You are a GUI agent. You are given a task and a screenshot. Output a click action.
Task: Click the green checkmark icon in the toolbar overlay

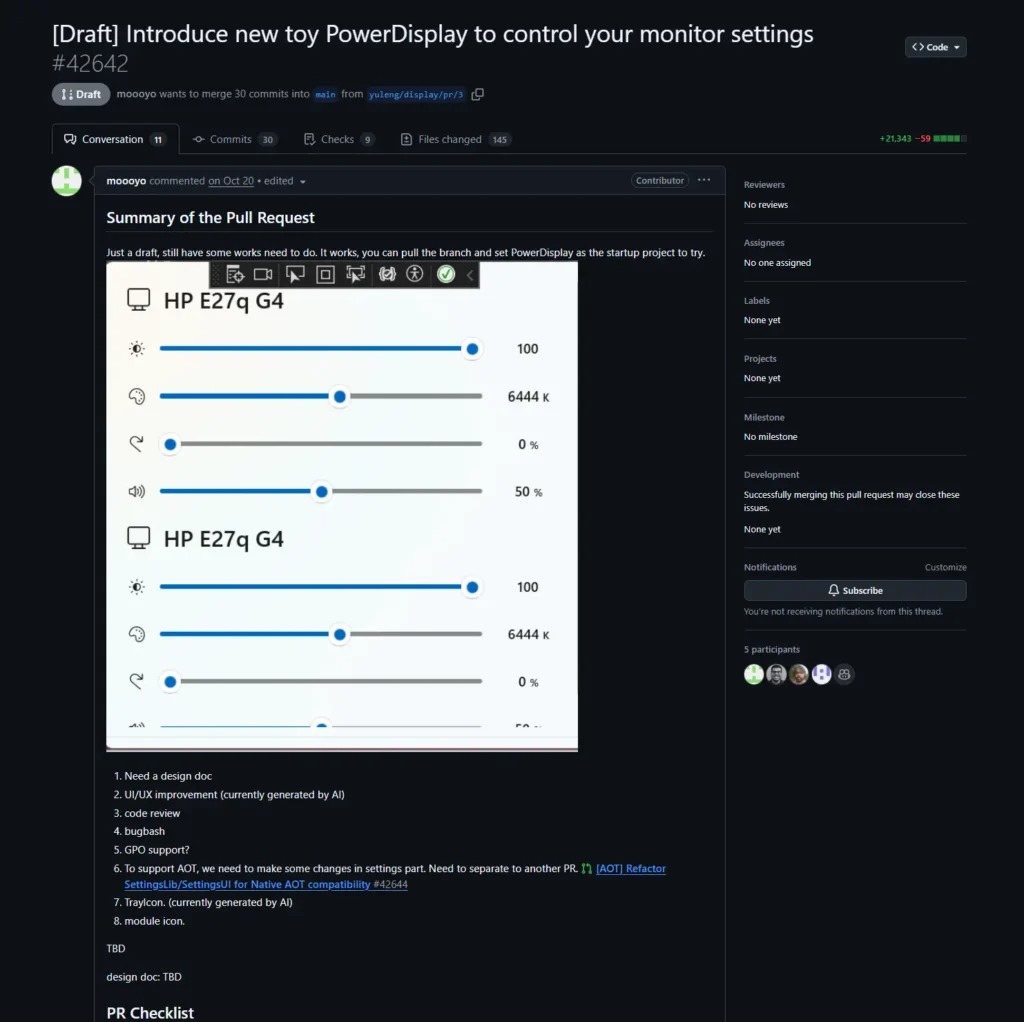445,273
